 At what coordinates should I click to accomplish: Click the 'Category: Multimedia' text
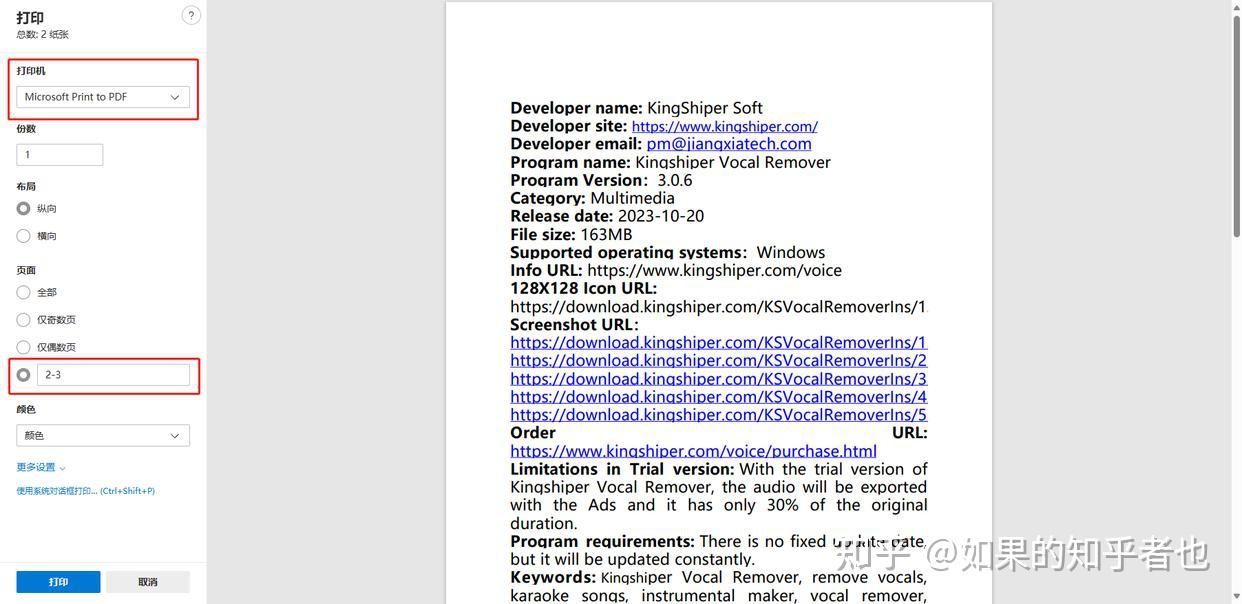click(x=592, y=198)
